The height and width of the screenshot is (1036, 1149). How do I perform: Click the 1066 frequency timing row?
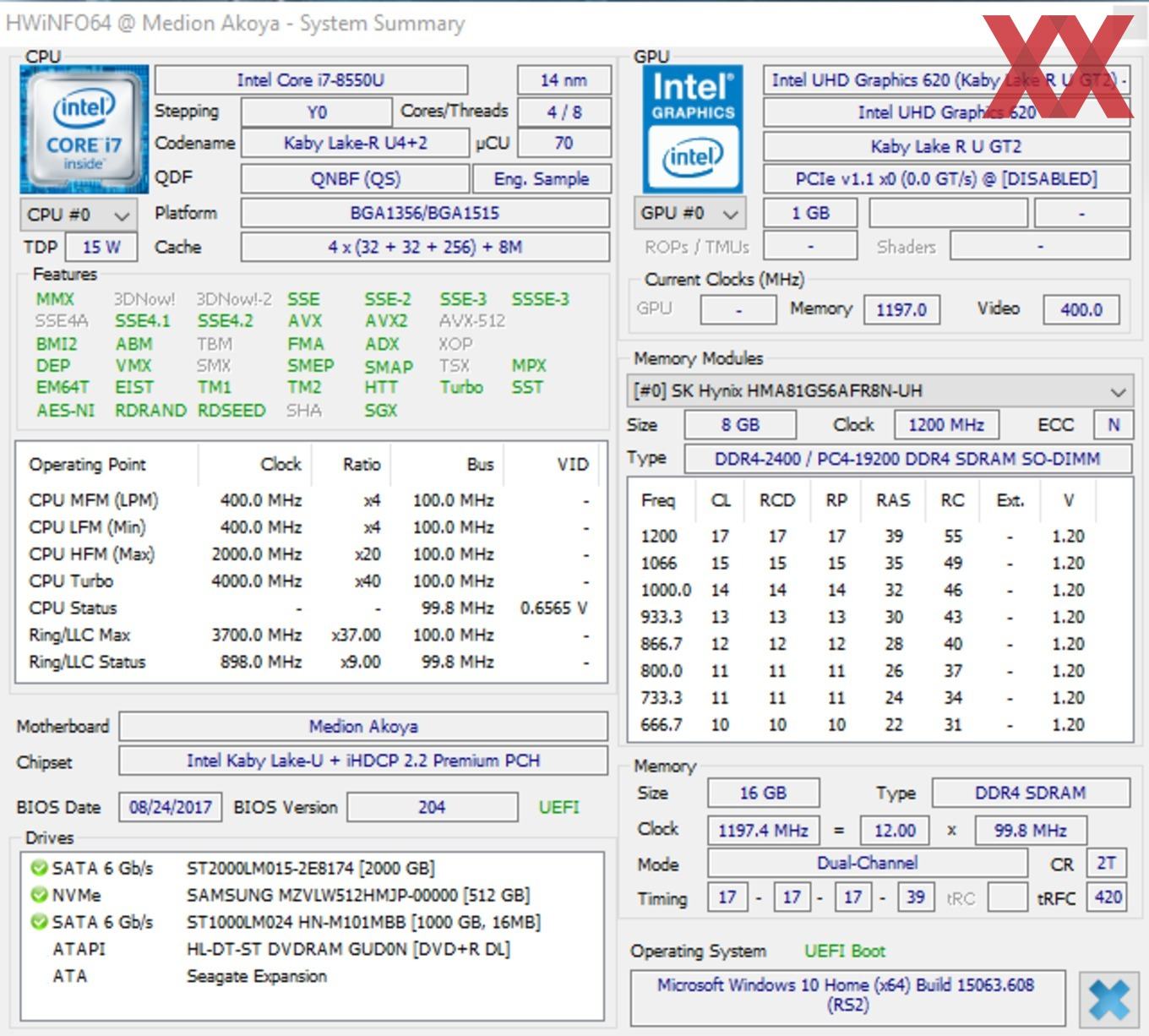(879, 563)
